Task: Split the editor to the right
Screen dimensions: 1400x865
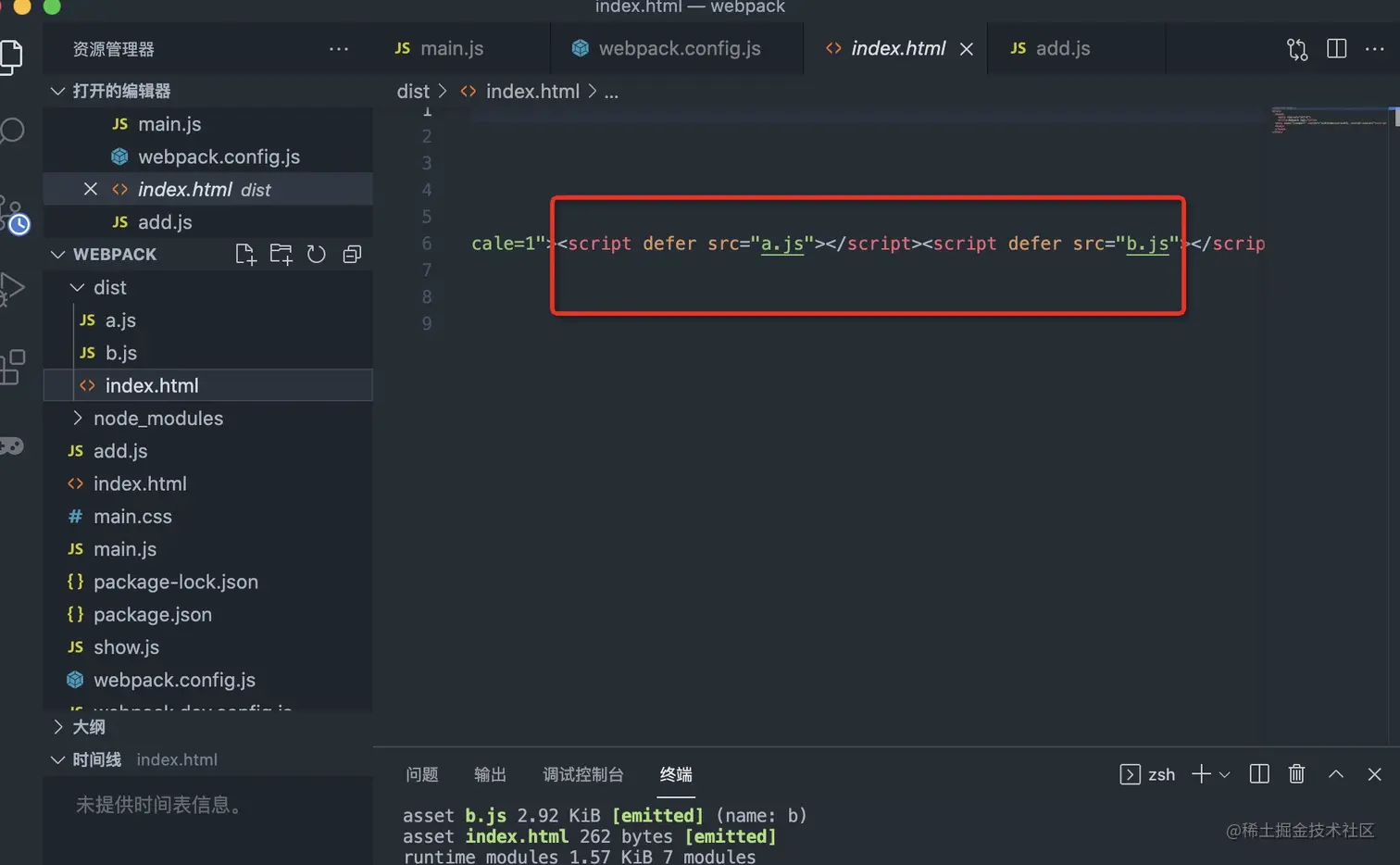Action: (1337, 49)
